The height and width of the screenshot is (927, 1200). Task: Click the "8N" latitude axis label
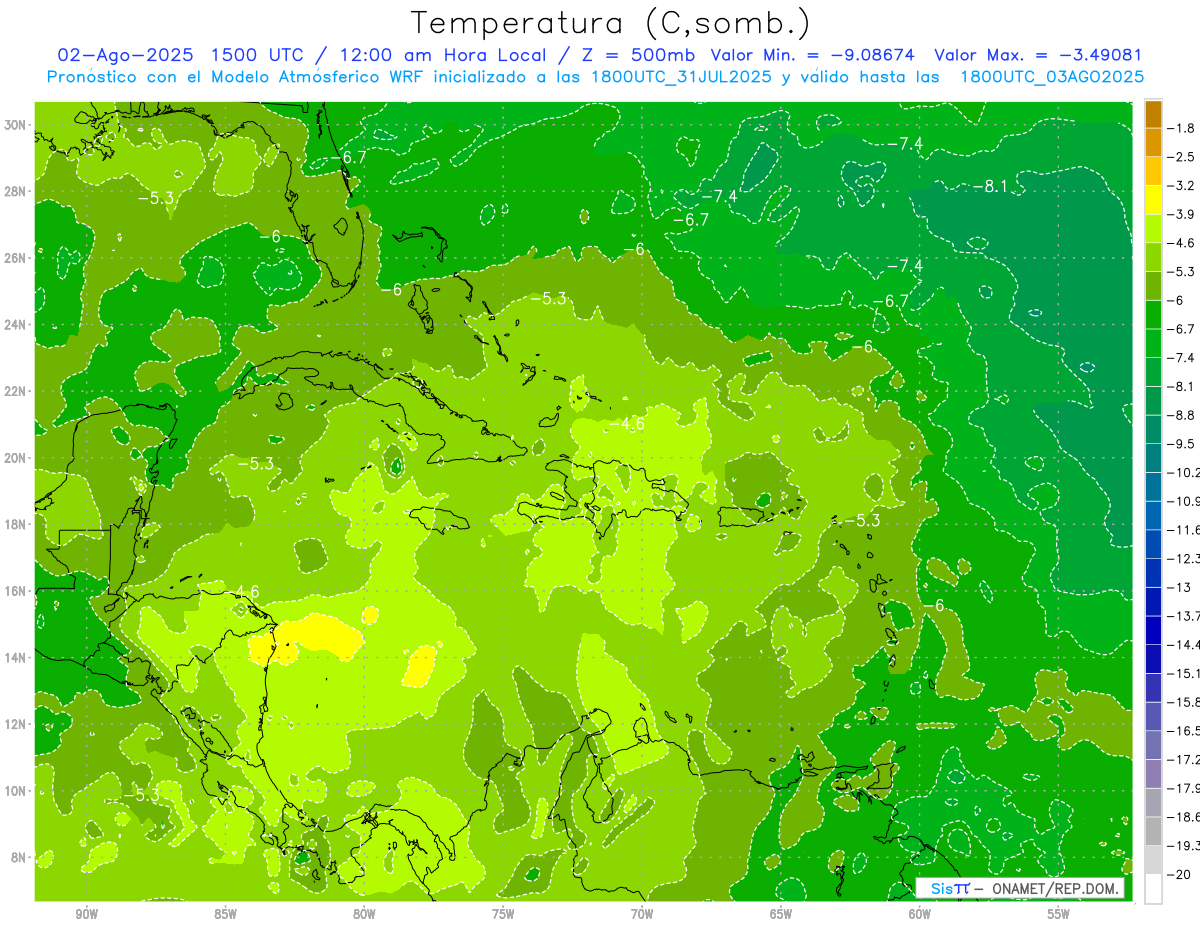pos(17,857)
